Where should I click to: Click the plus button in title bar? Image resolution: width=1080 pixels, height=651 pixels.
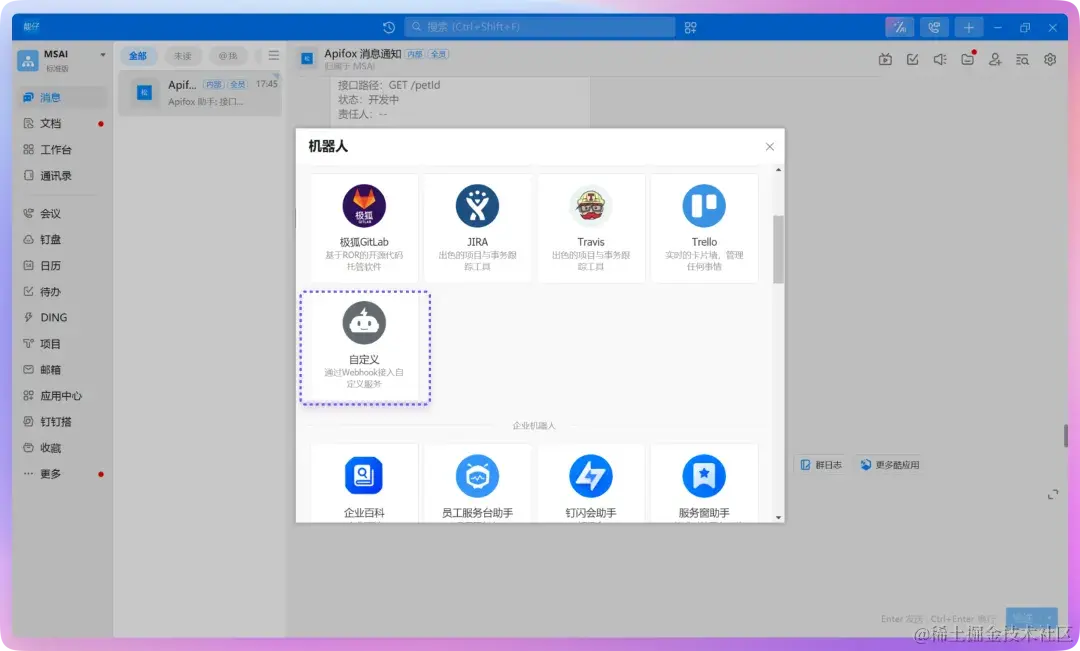(968, 28)
